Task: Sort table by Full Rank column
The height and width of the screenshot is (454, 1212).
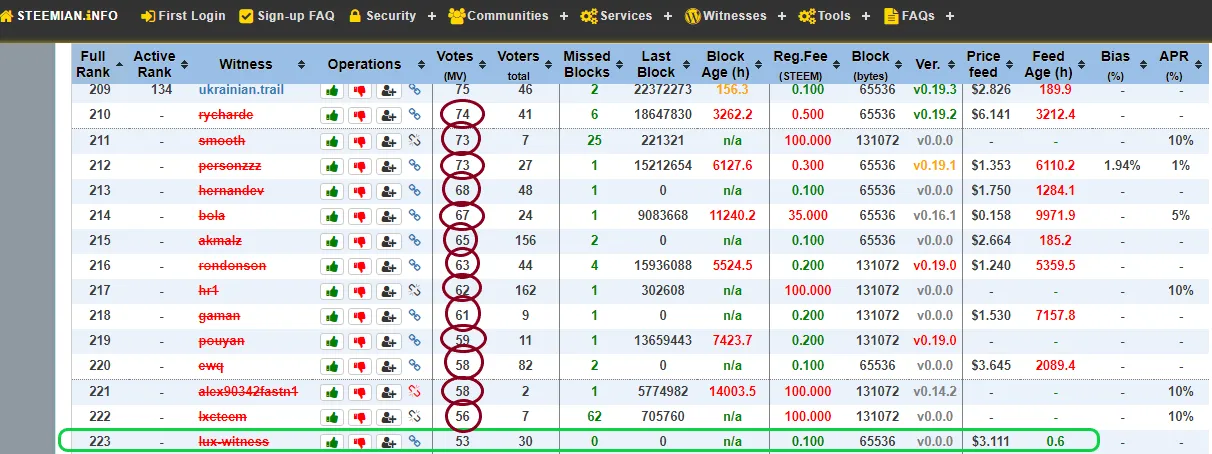Action: [x=98, y=64]
